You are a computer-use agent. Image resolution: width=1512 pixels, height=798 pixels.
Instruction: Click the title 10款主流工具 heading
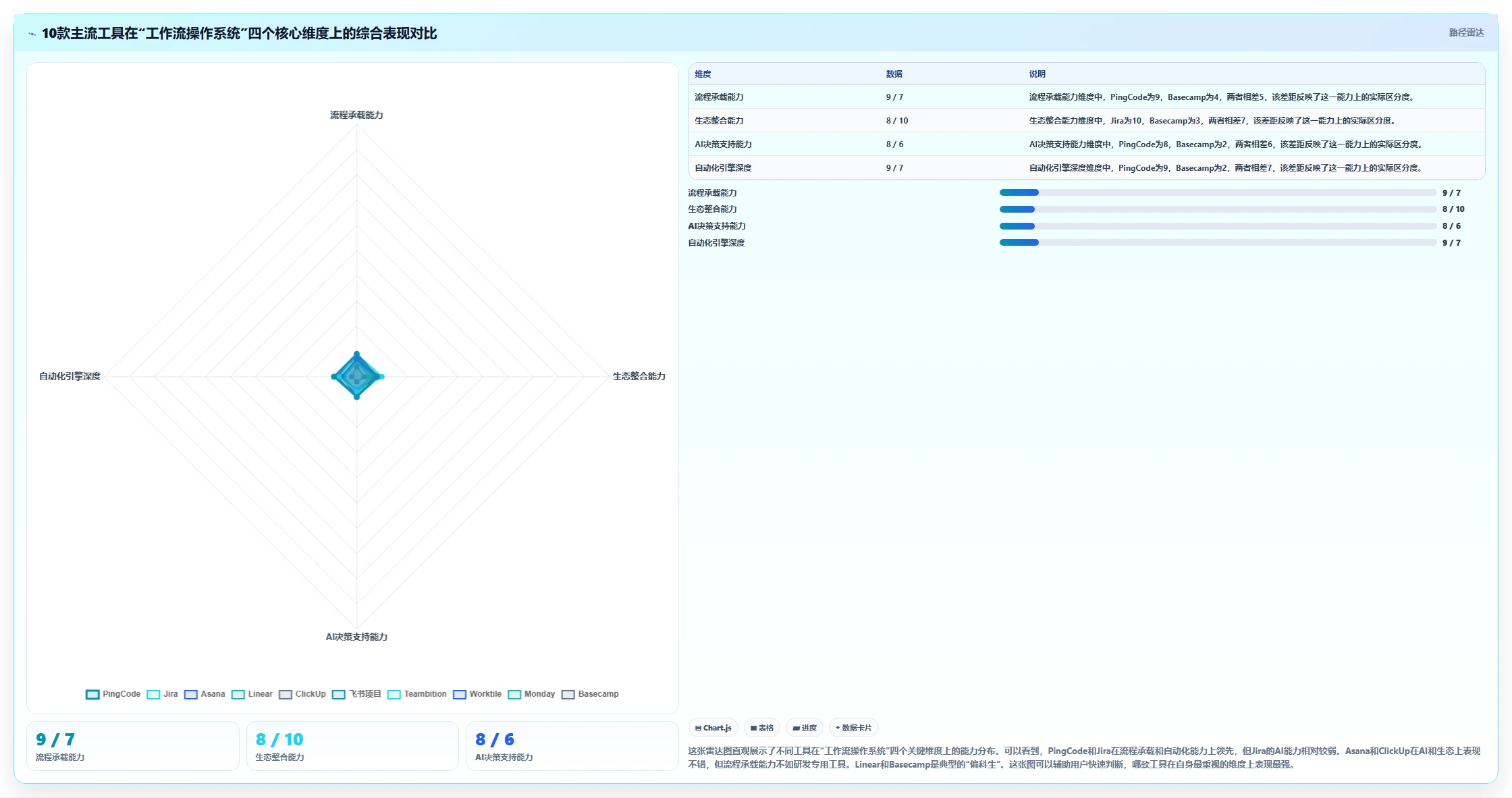pos(239,34)
